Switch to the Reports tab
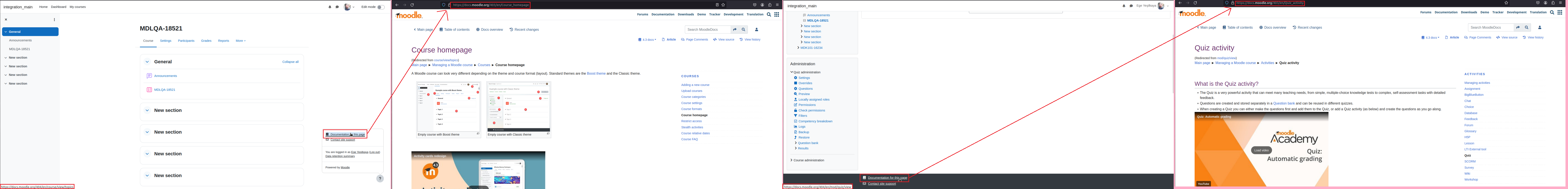 click(x=223, y=41)
